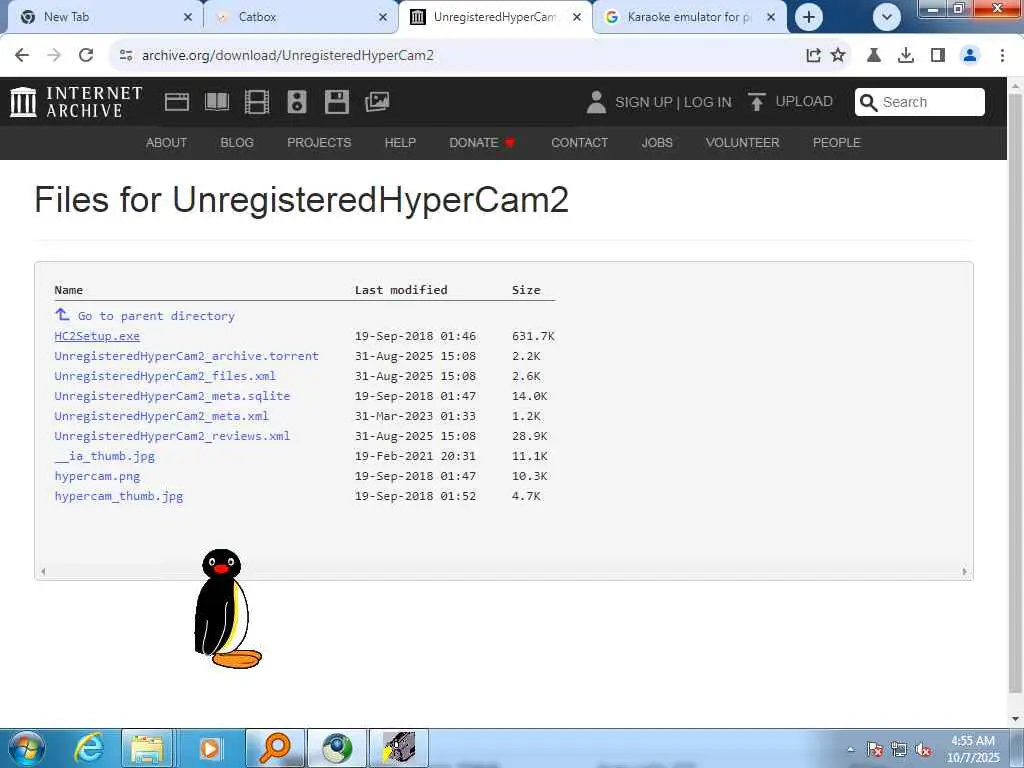Download HC2Setup.exe file

click(x=97, y=336)
